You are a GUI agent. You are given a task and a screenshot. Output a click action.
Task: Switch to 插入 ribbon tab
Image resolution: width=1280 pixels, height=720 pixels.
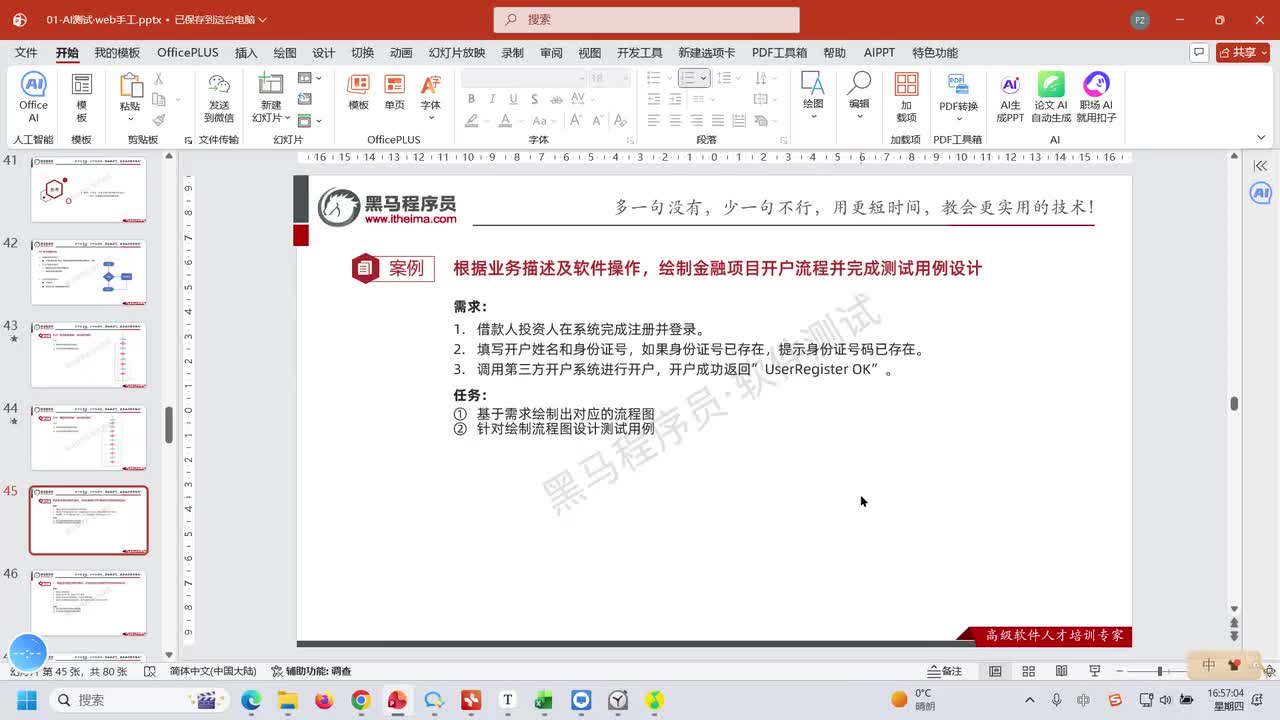pos(246,53)
